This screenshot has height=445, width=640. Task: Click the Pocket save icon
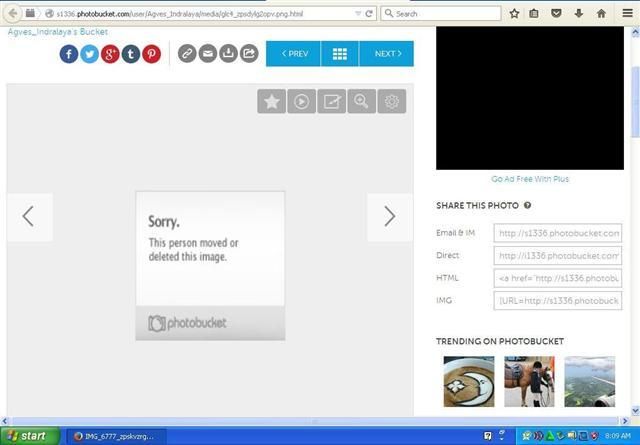tap(556, 13)
